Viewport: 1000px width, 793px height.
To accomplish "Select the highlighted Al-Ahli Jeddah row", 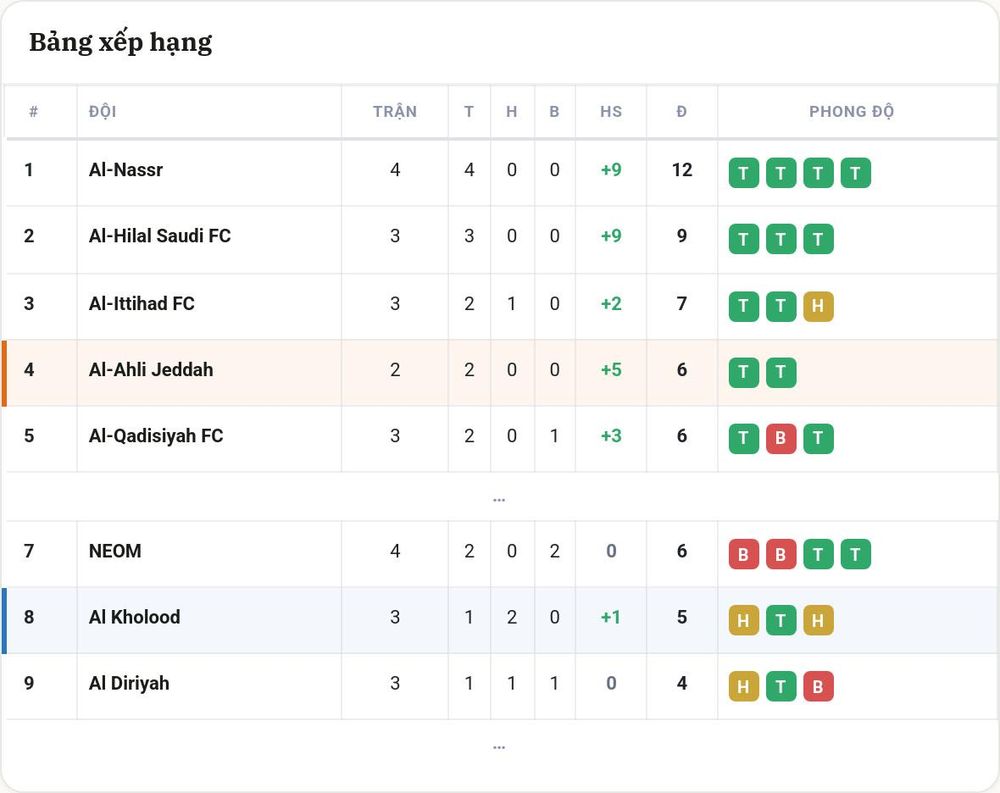I will point(500,373).
